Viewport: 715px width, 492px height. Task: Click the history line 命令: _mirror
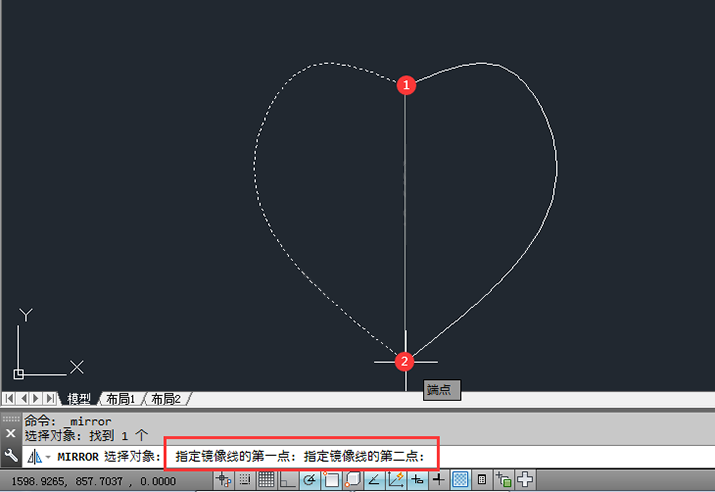coord(67,421)
